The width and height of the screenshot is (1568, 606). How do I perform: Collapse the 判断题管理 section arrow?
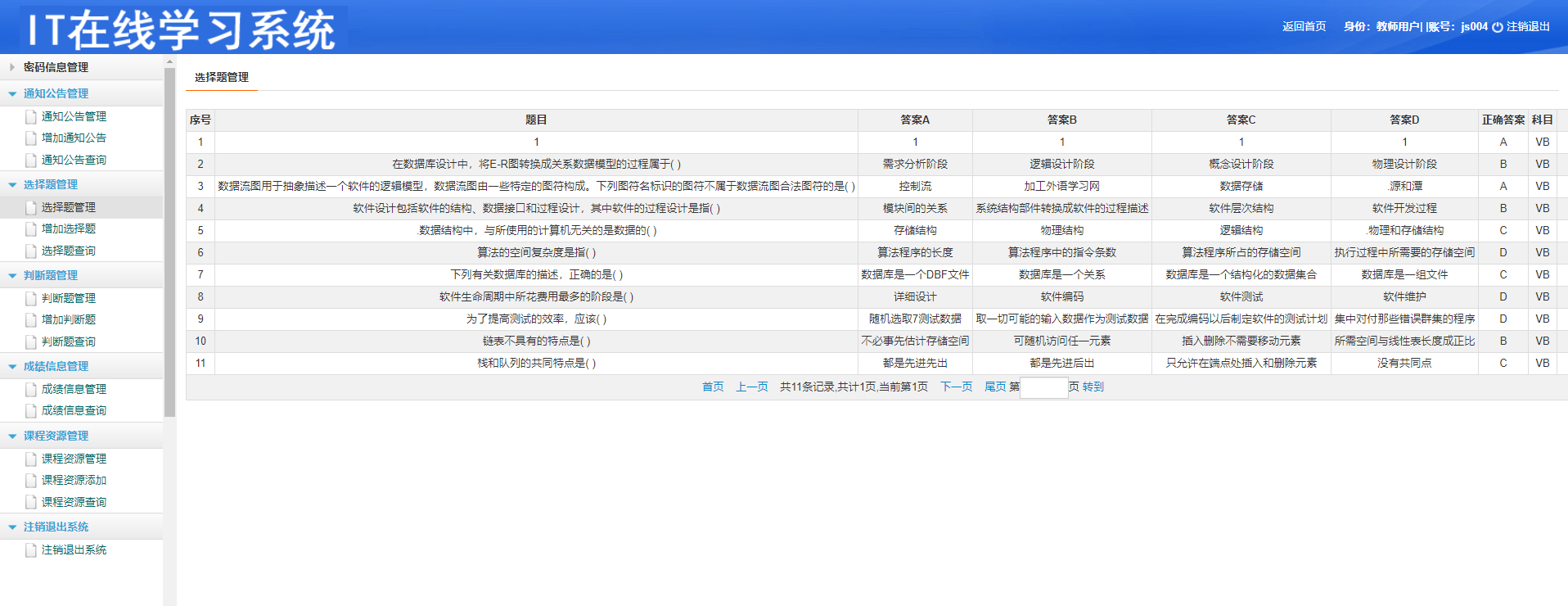[x=12, y=275]
